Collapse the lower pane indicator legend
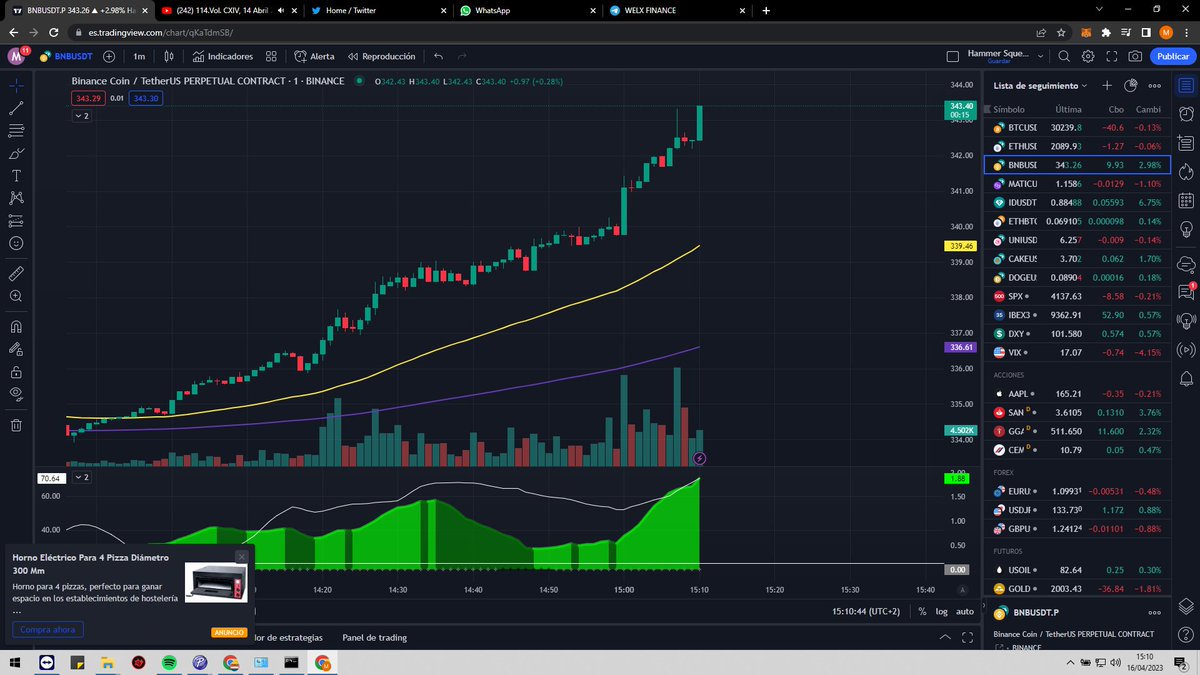 [82, 478]
